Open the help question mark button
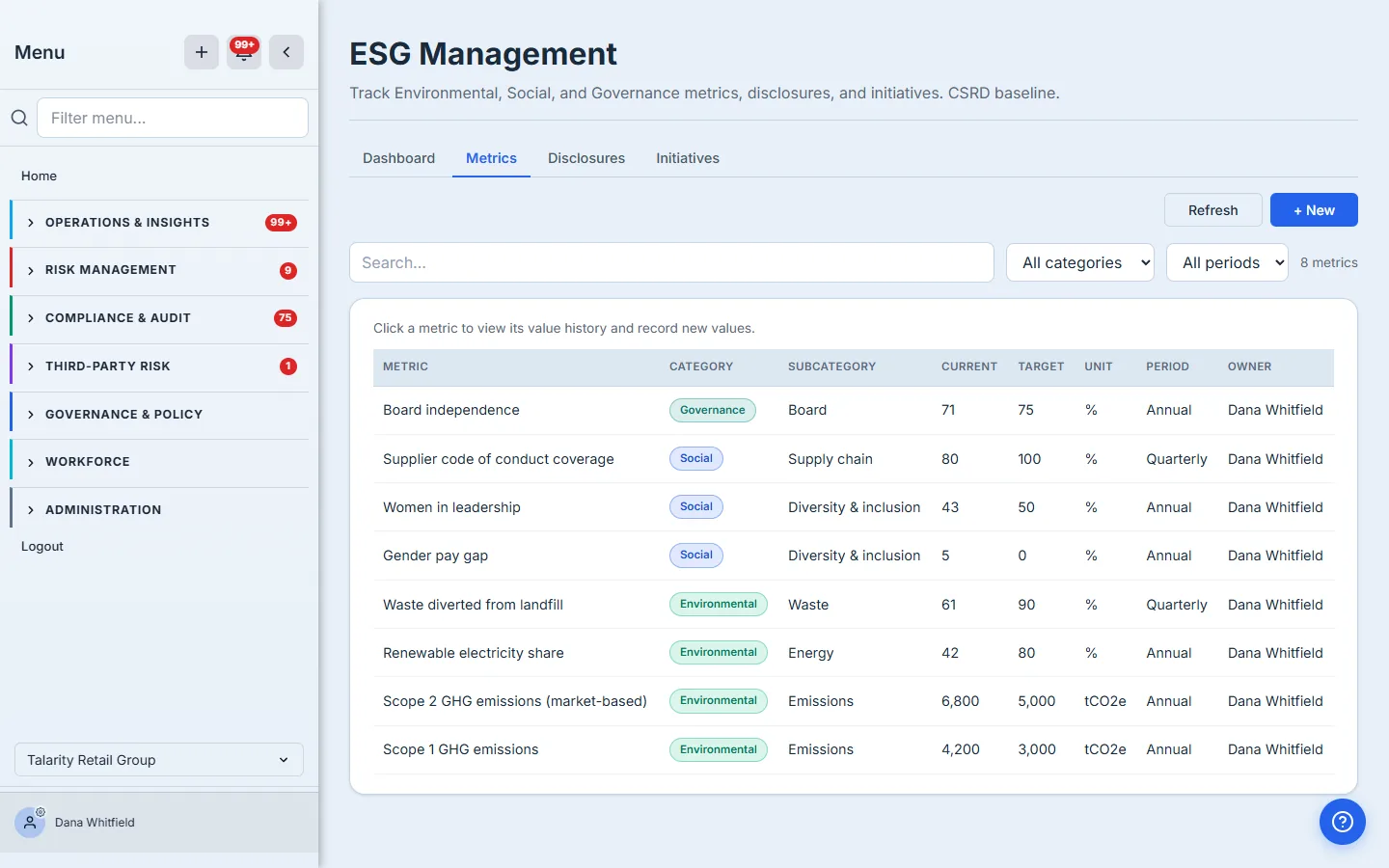1389x868 pixels. pyautogui.click(x=1343, y=822)
